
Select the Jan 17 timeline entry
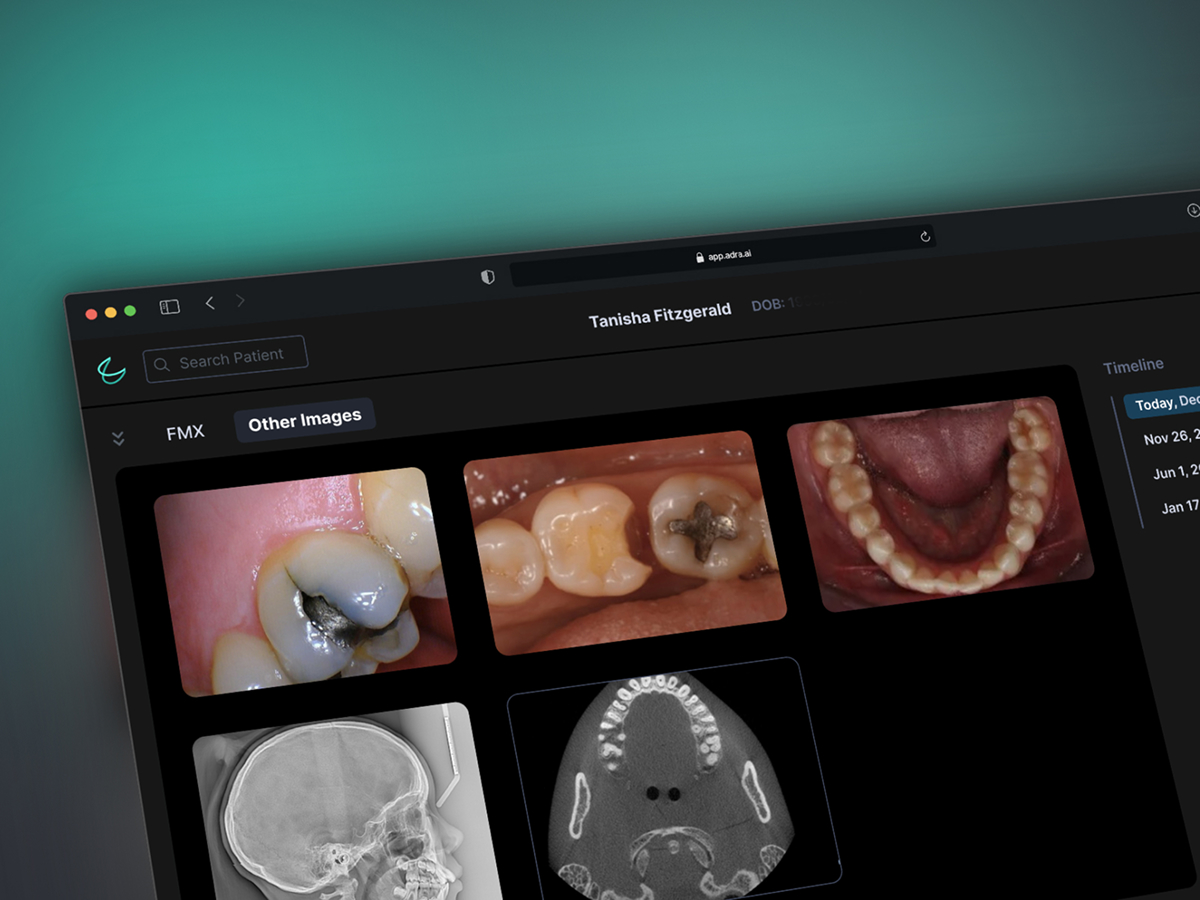point(1180,507)
